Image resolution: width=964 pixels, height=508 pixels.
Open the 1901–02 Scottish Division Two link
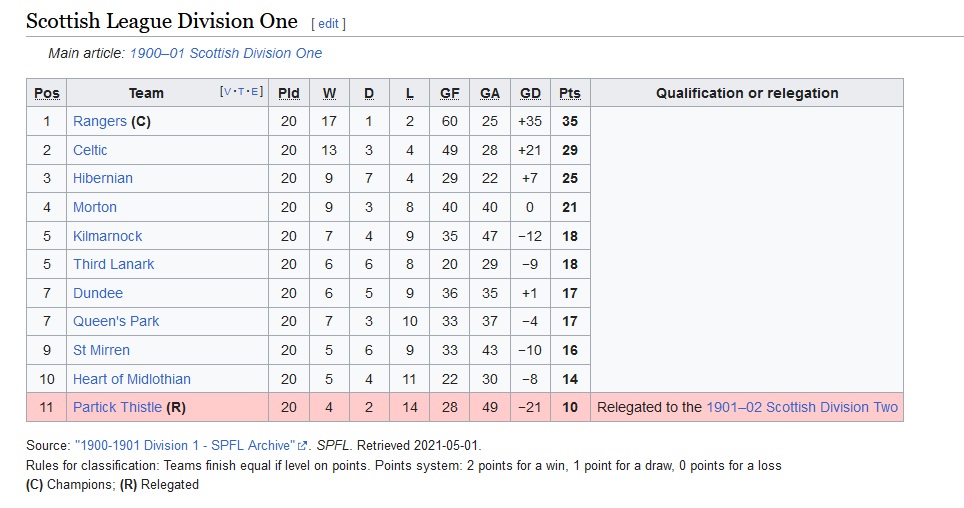pyautogui.click(x=802, y=407)
